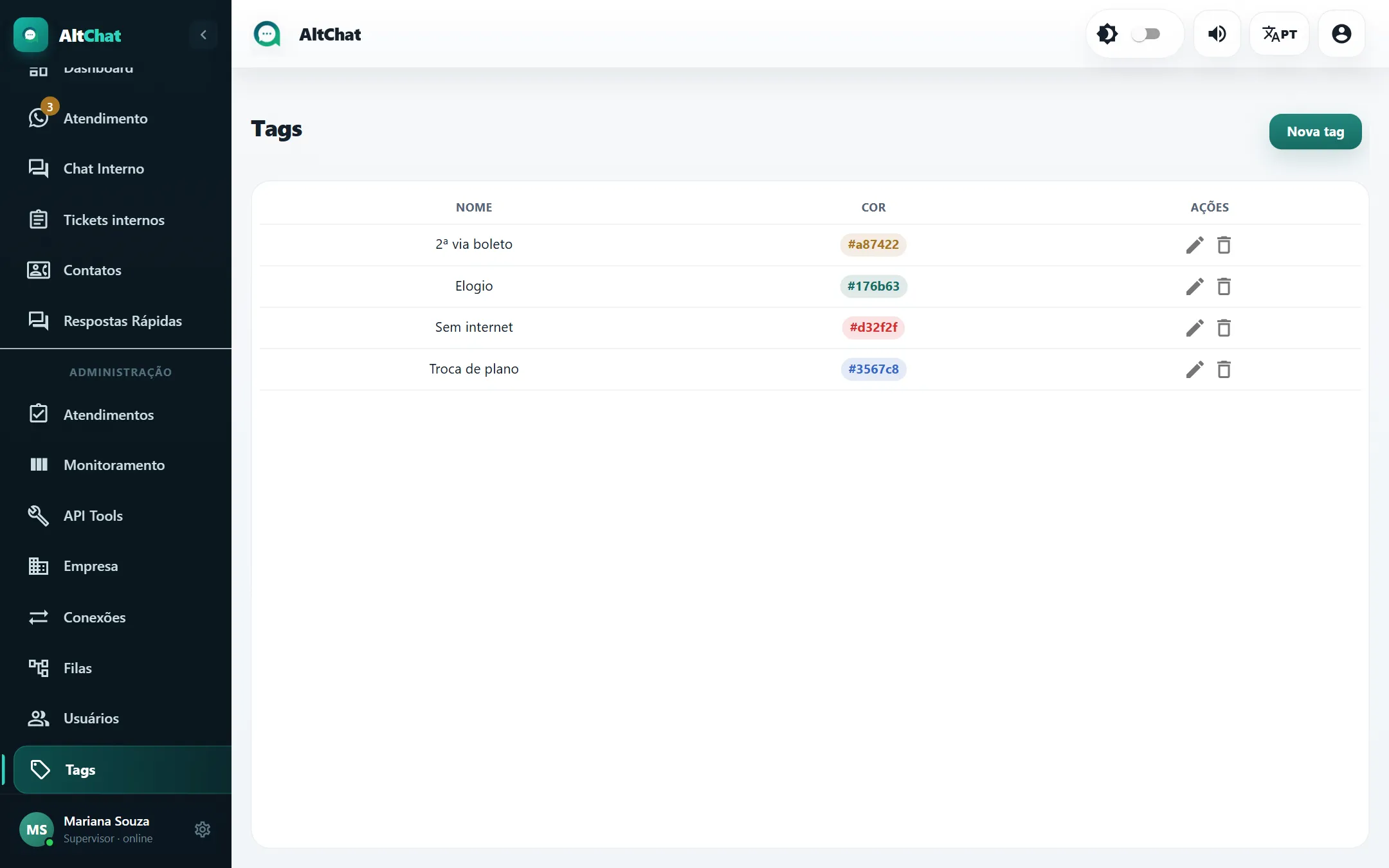The image size is (1389, 868).
Task: Open Filas page
Action: [116, 668]
